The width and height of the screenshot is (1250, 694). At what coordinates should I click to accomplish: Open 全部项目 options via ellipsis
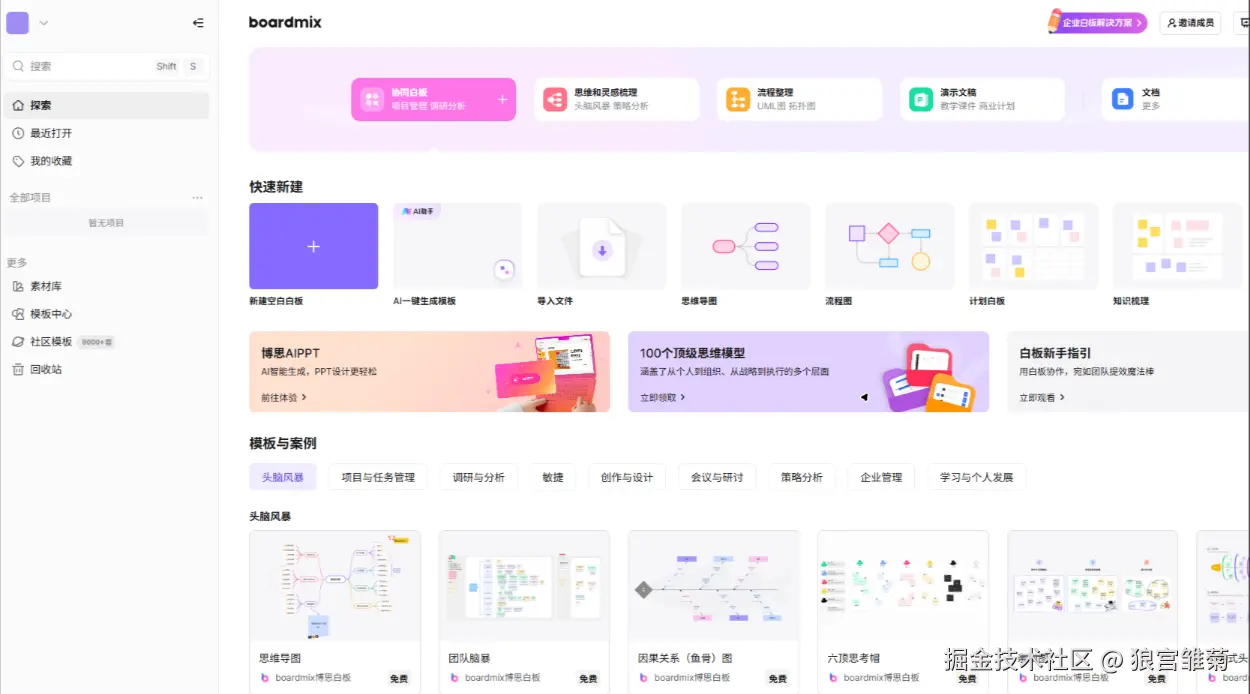[197, 197]
